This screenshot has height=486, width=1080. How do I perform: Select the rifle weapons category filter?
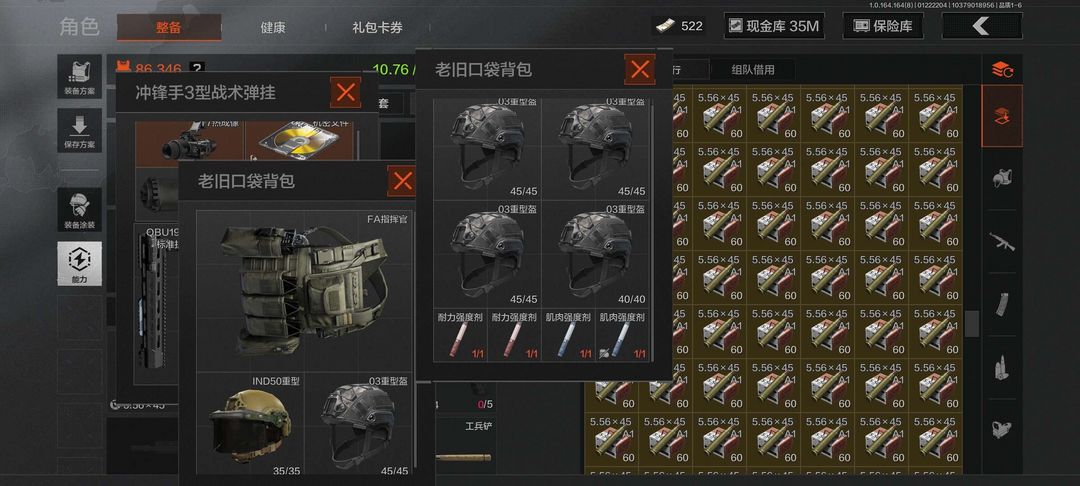(1002, 242)
